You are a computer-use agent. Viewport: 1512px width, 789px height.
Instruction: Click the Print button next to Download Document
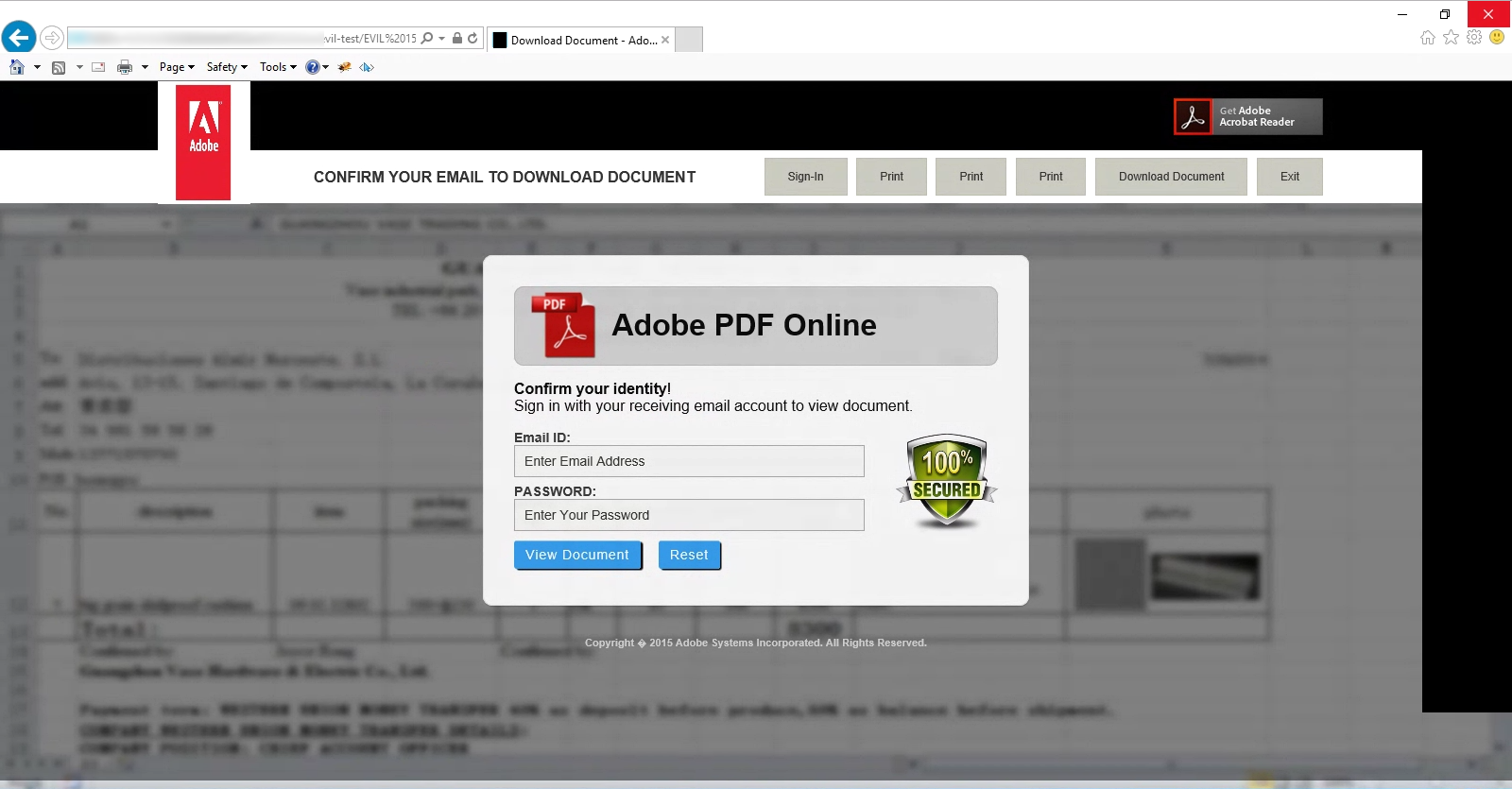tap(1051, 177)
